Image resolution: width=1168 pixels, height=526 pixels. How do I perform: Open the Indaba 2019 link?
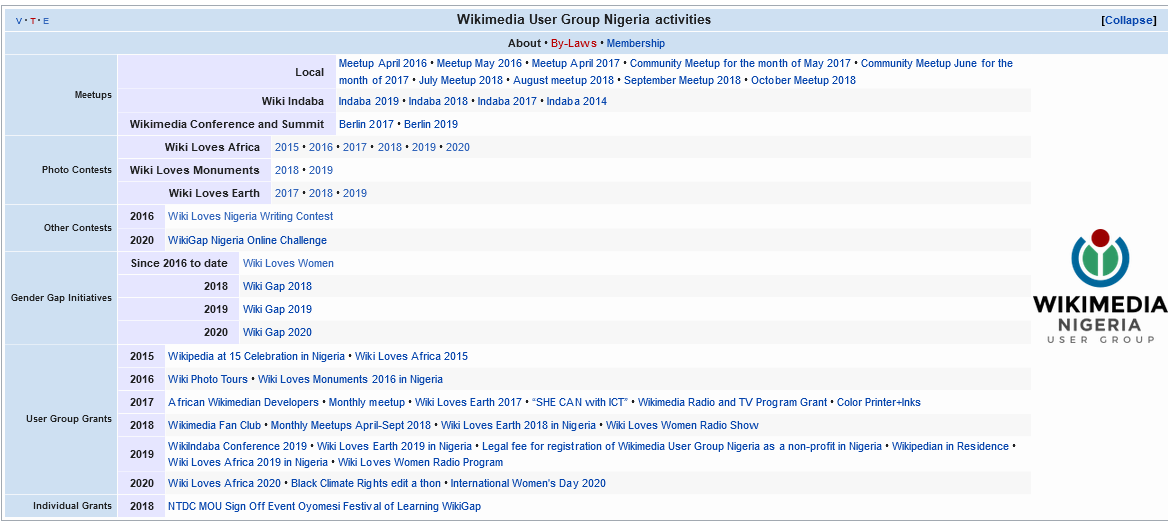click(369, 101)
